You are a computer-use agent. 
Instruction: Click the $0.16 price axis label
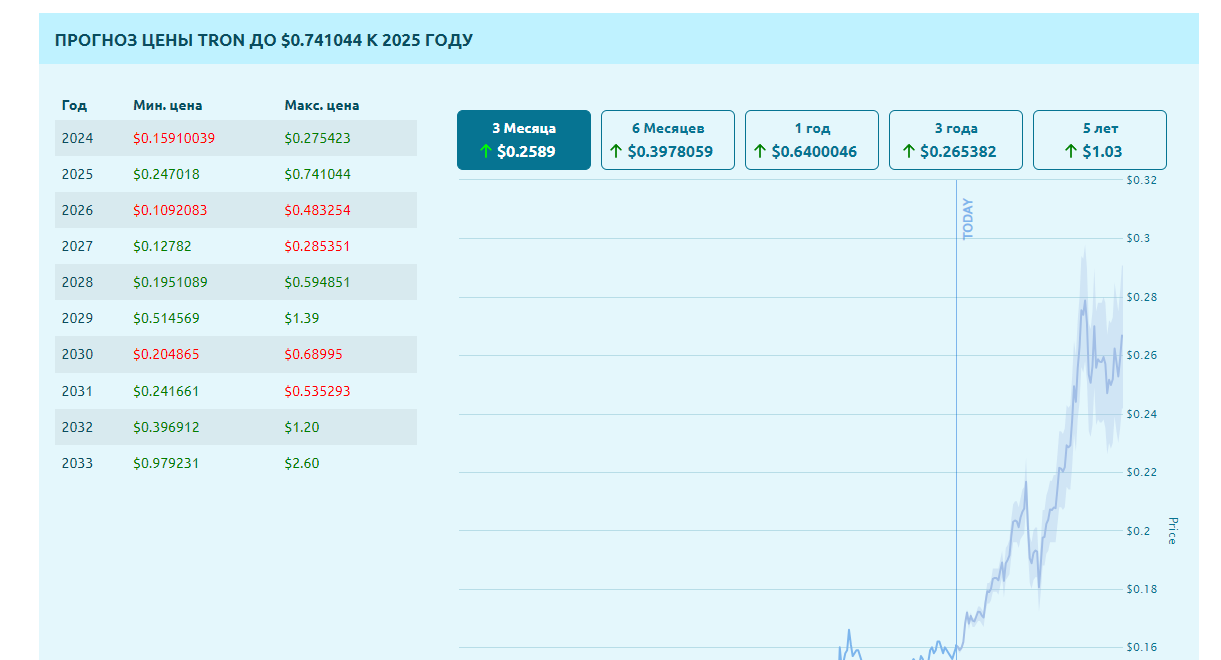click(x=1141, y=647)
